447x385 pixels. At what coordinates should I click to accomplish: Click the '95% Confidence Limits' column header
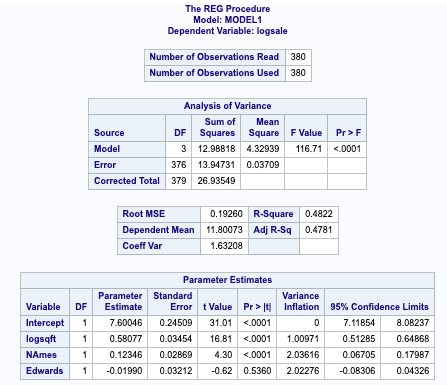379,307
